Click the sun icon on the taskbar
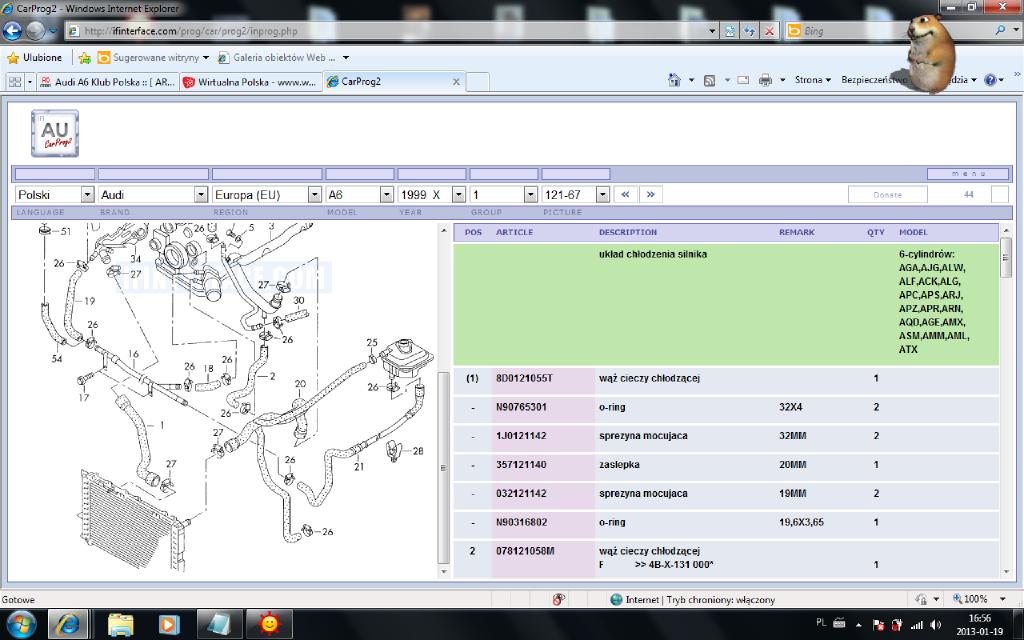 268,625
